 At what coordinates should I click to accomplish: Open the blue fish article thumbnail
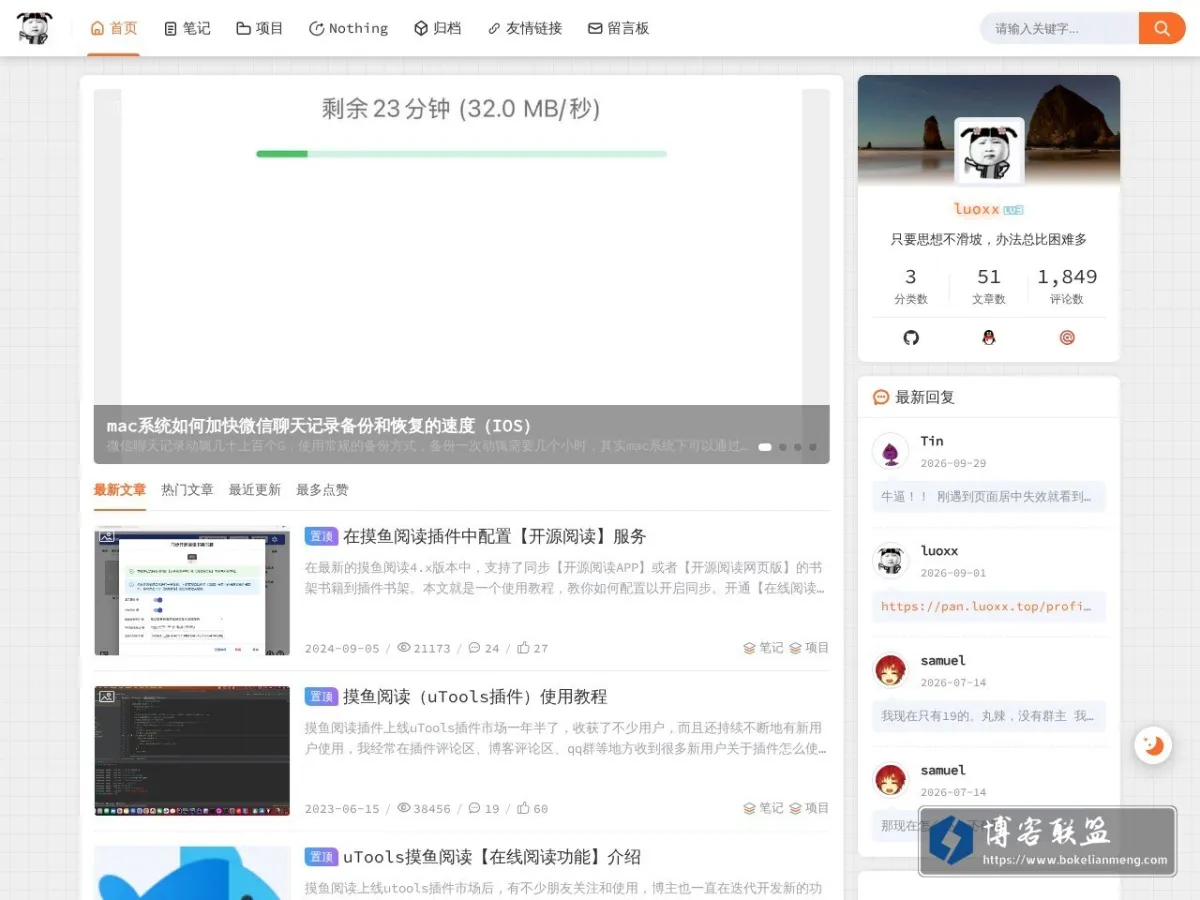[192, 873]
